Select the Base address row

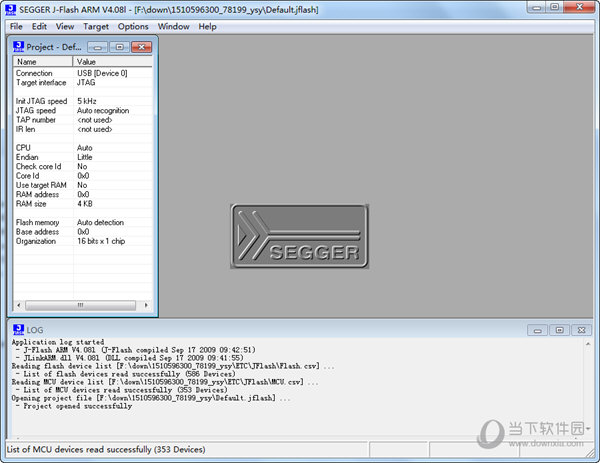click(83, 232)
